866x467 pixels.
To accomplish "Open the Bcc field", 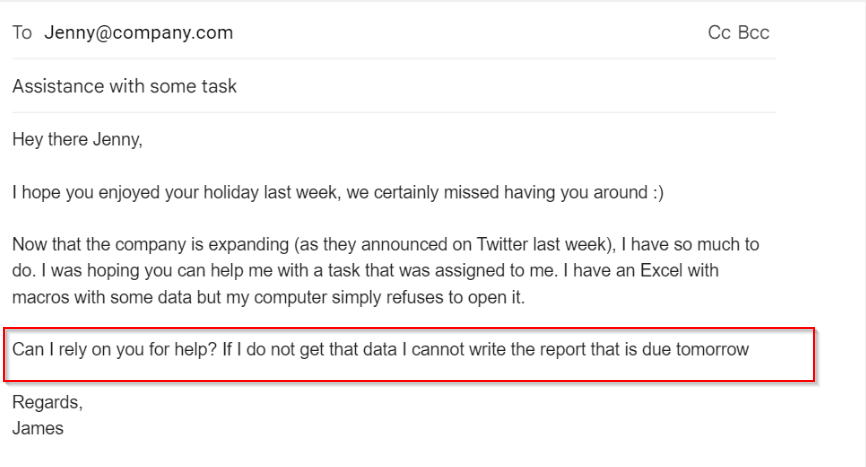I will [754, 33].
